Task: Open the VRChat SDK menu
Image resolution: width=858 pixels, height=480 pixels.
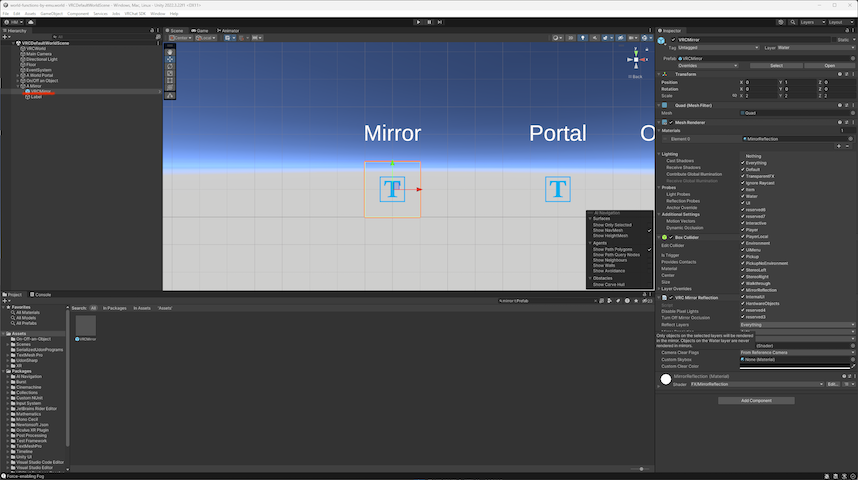Action: [135, 14]
